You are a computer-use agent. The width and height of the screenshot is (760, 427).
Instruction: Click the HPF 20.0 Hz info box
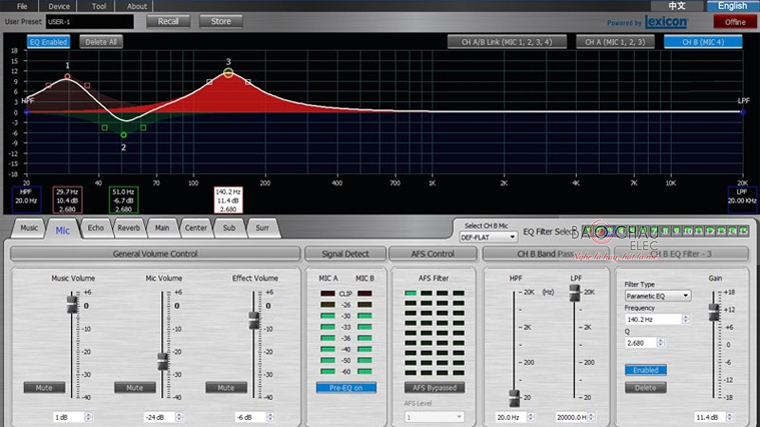26,200
